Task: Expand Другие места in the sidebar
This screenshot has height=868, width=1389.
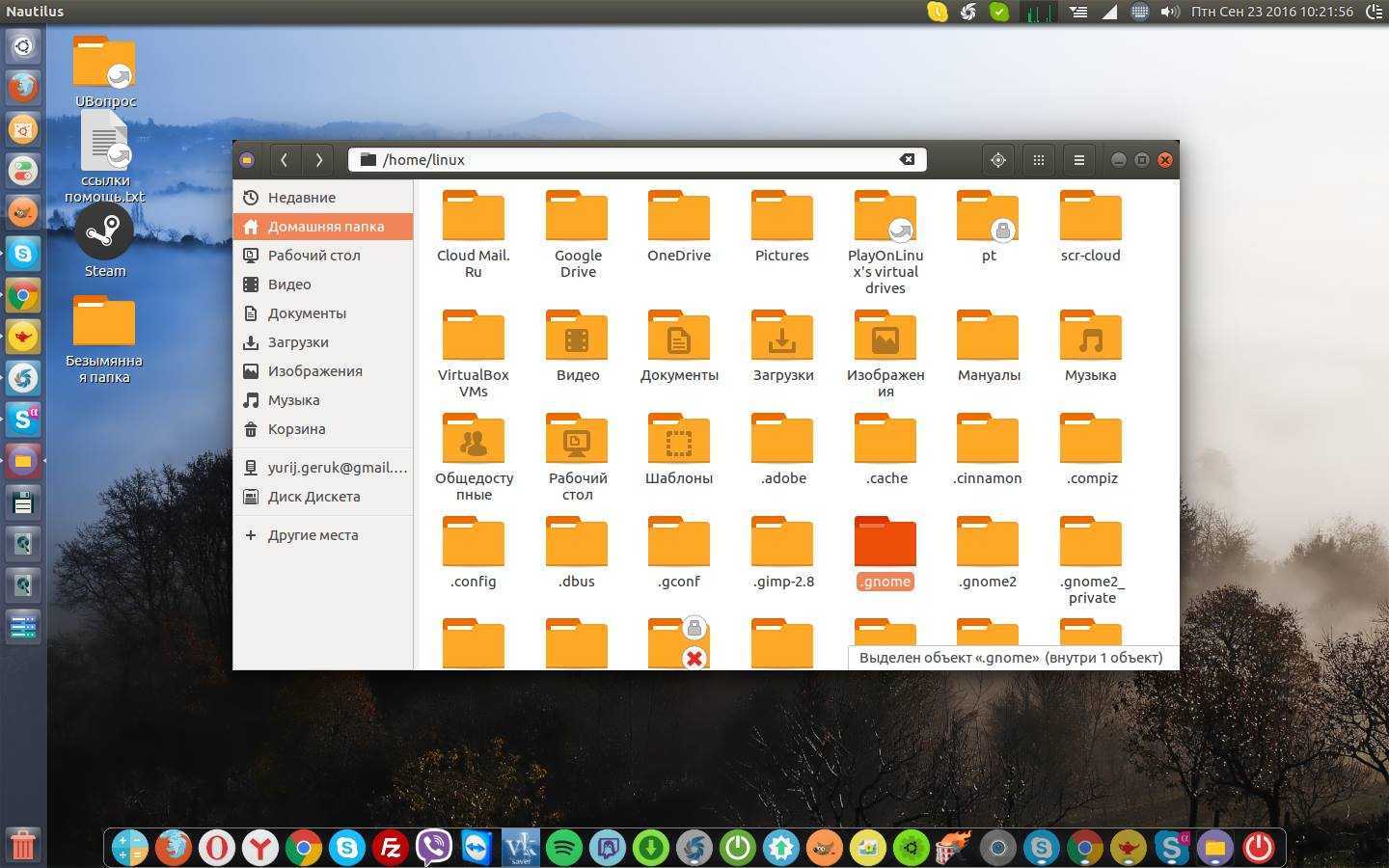Action: point(312,535)
